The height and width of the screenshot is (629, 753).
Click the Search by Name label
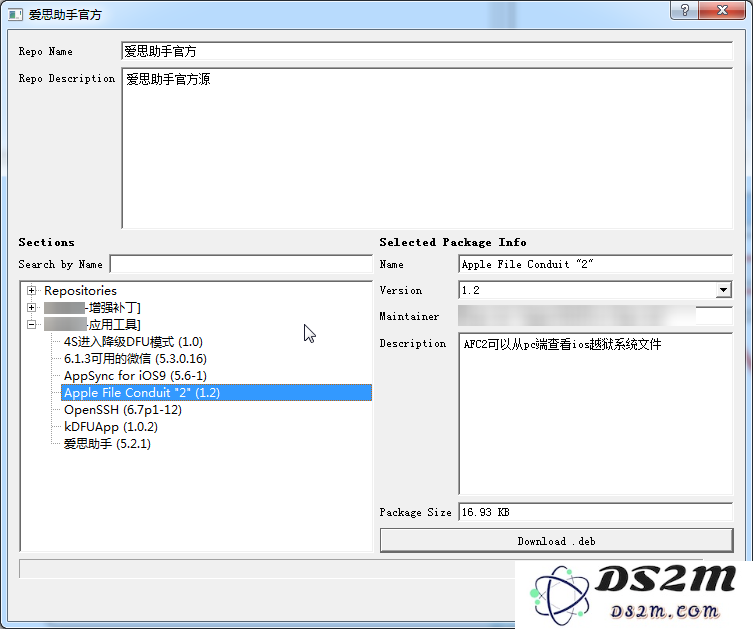coord(61,265)
